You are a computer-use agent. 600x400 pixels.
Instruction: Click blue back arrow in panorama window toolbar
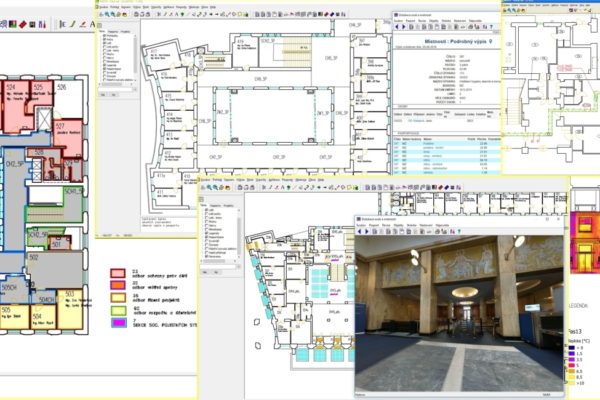(359, 232)
